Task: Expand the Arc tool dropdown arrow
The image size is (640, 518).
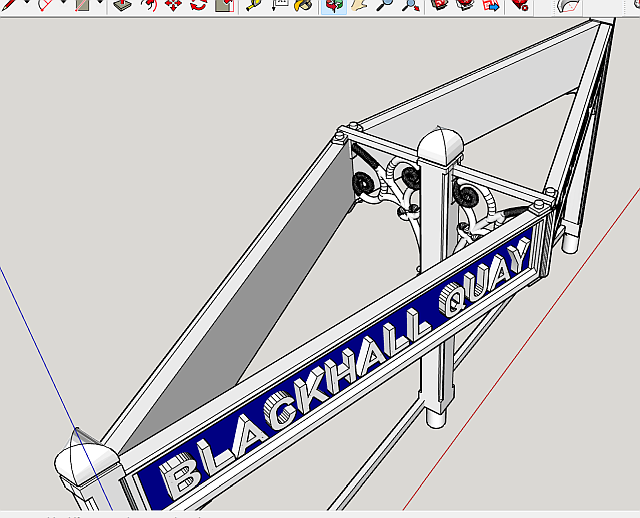Action: [65, 4]
